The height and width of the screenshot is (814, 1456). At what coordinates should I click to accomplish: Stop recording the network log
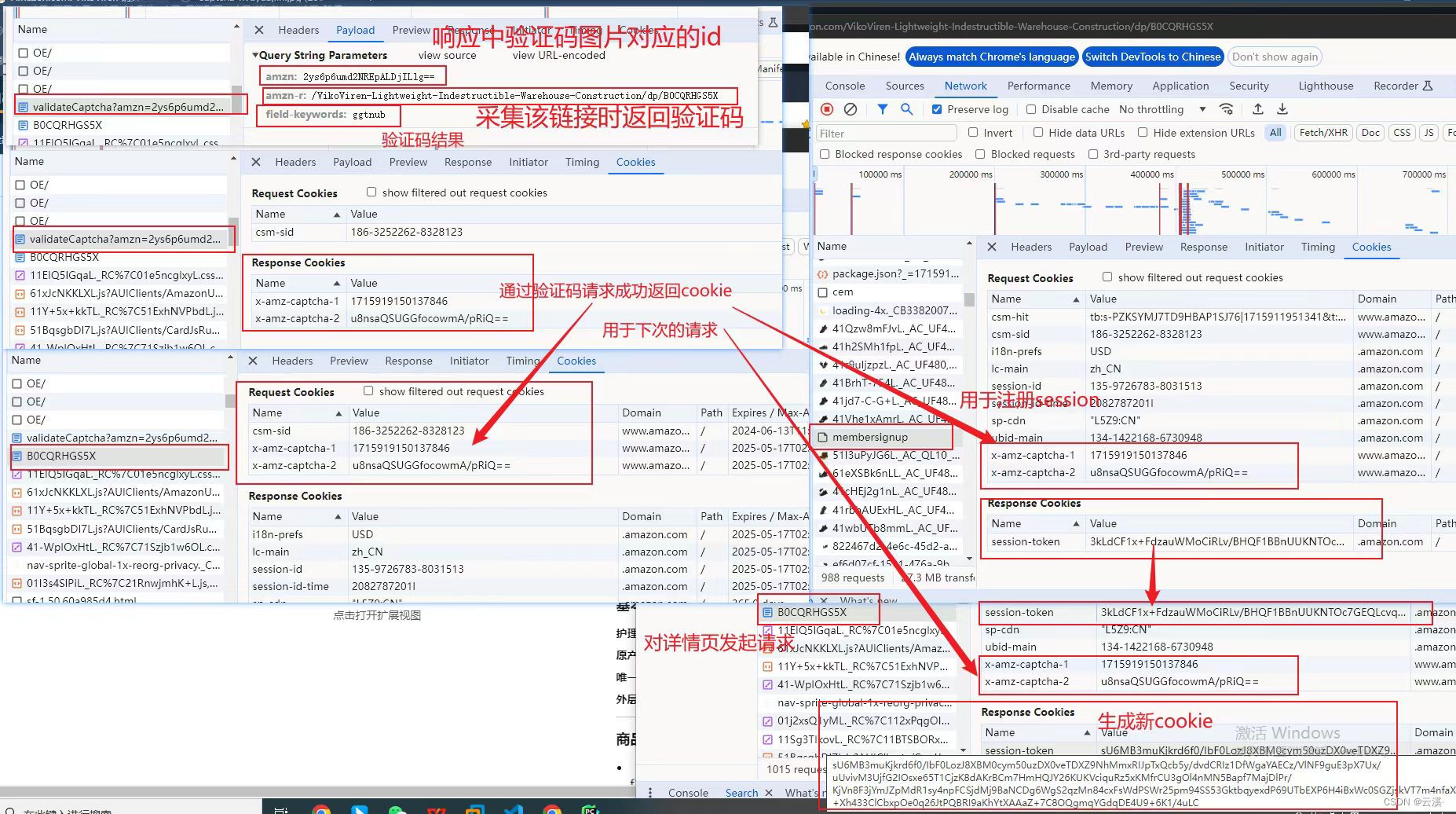pos(827,109)
